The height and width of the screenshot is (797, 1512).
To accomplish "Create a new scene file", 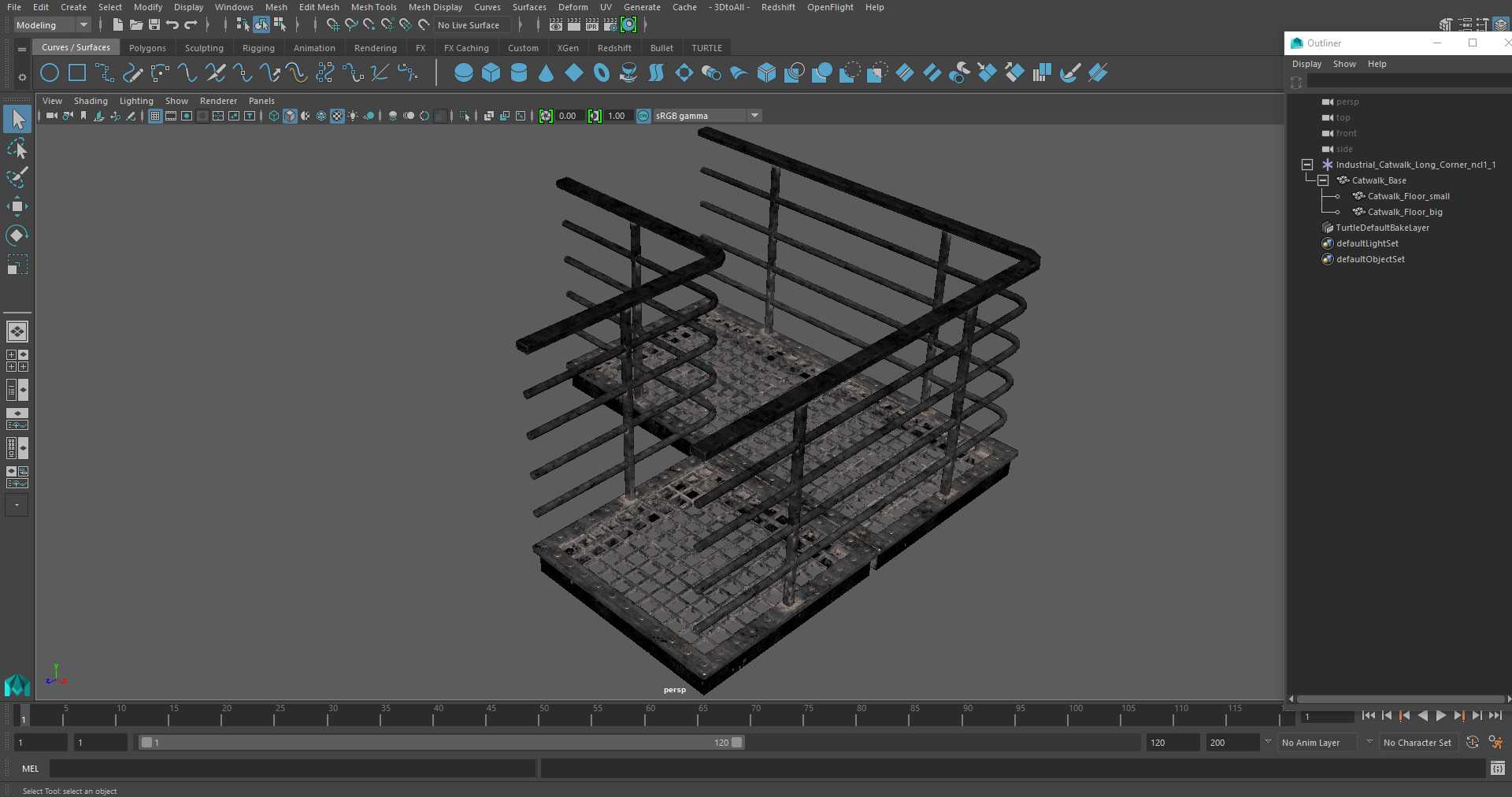I will click(117, 25).
